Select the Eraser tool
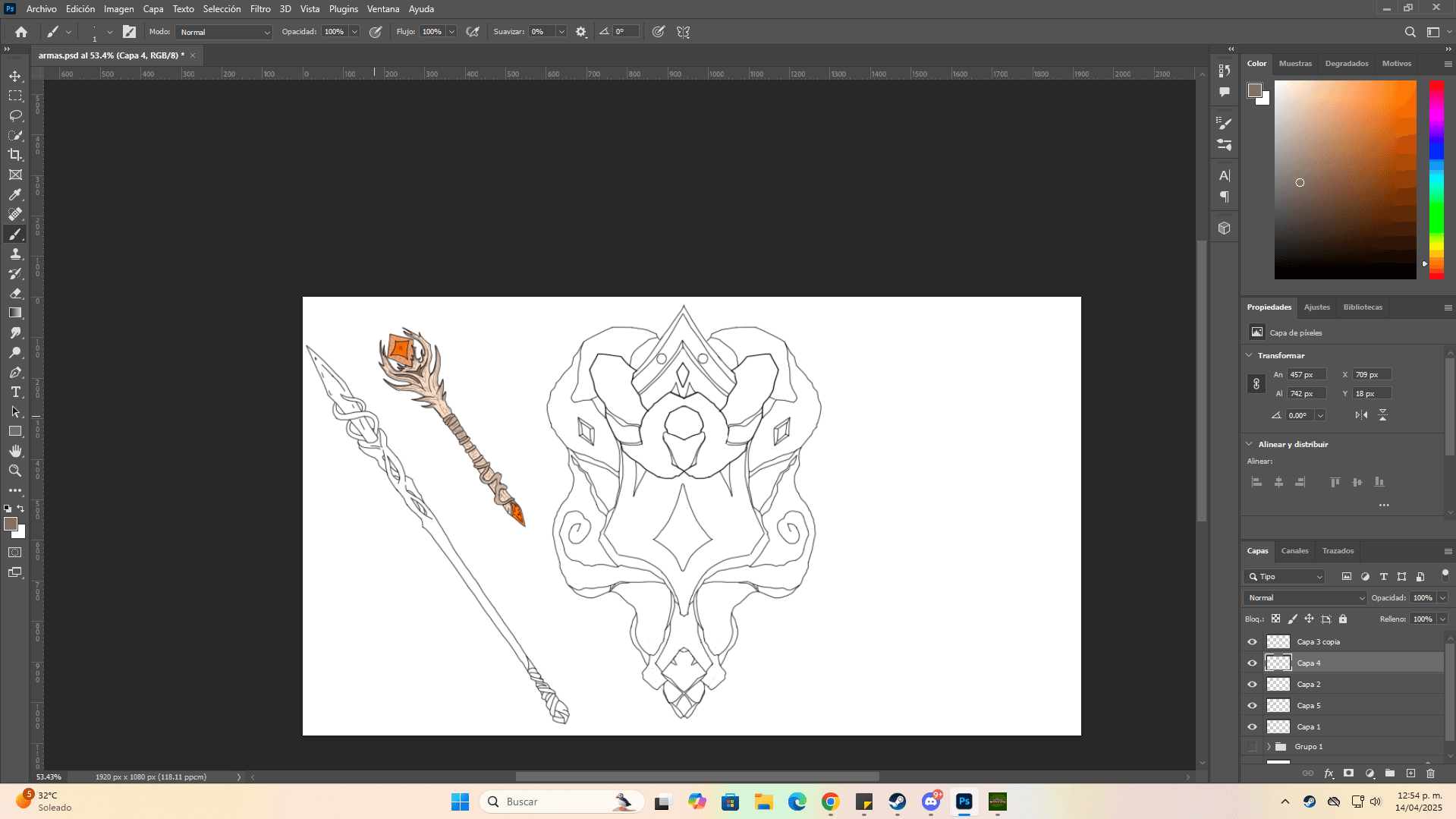The width and height of the screenshot is (1456, 819). coord(15,293)
